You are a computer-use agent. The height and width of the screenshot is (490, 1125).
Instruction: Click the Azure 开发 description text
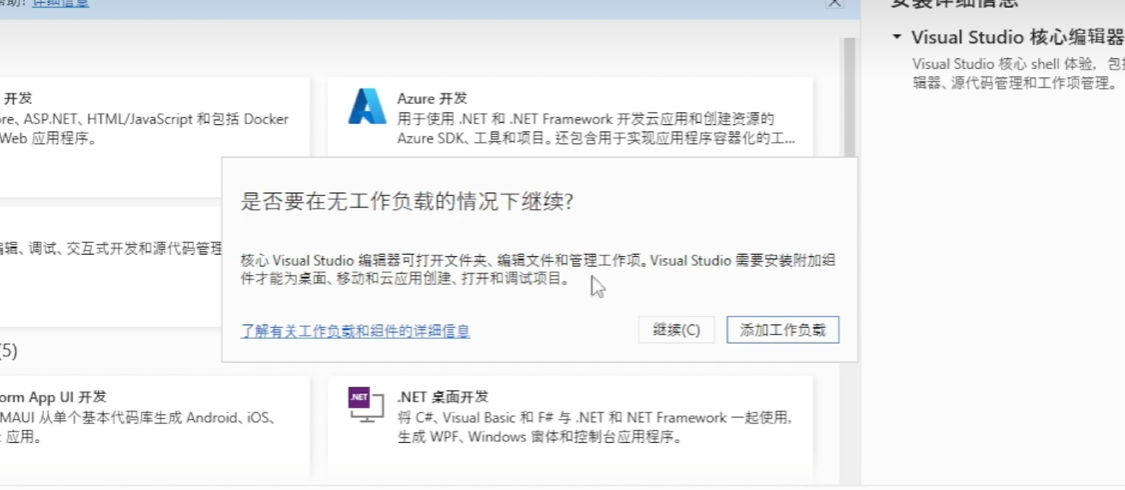(x=596, y=128)
